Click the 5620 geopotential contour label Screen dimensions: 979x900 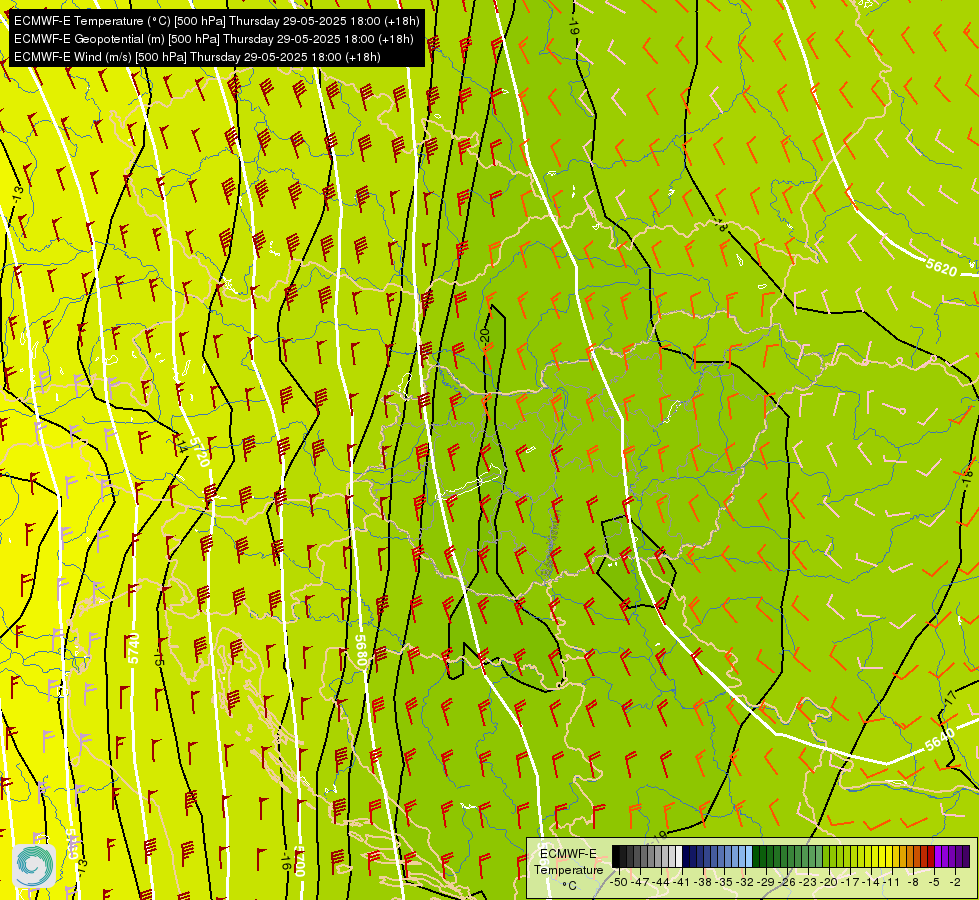point(942,267)
